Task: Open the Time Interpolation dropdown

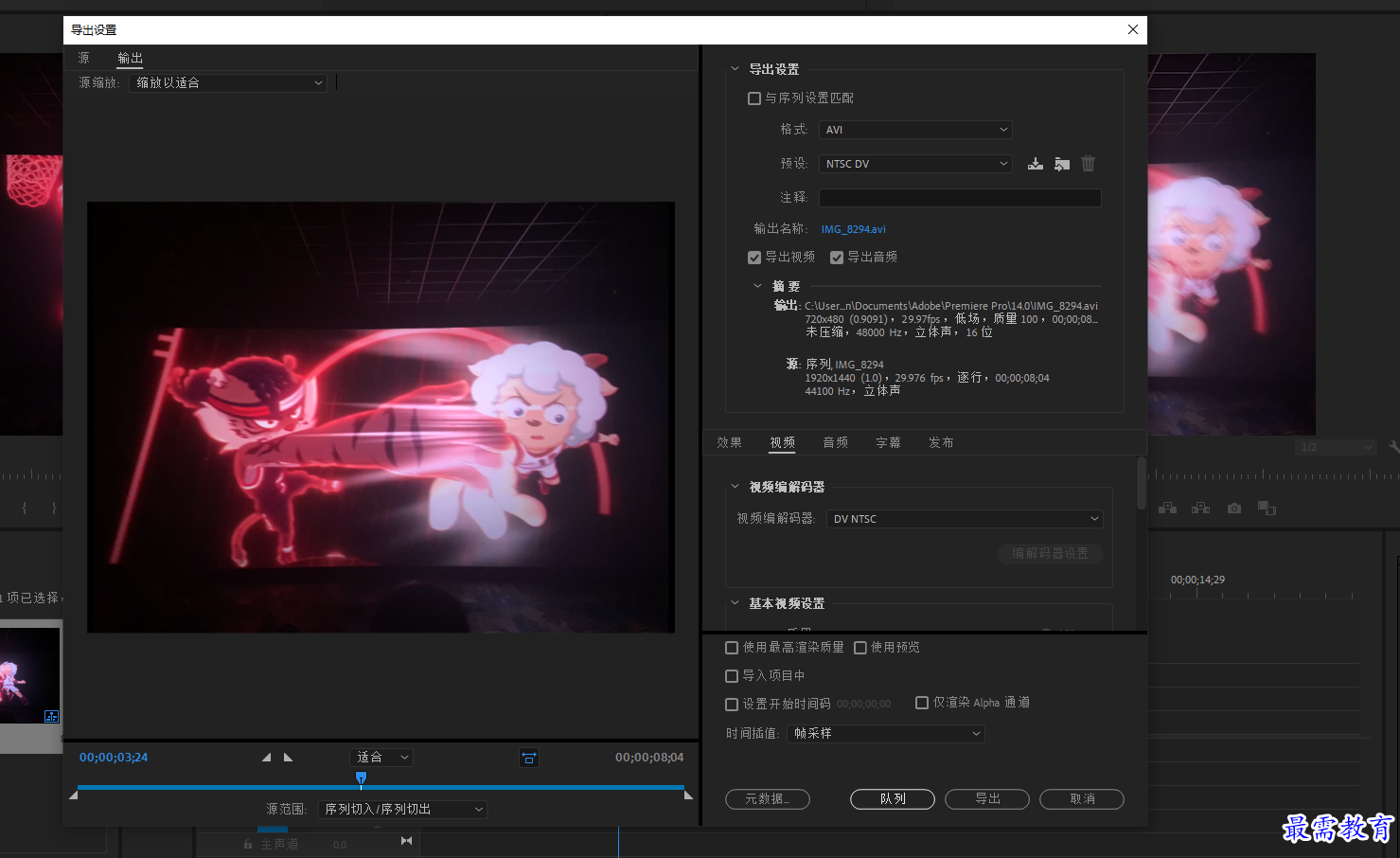Action: [886, 734]
